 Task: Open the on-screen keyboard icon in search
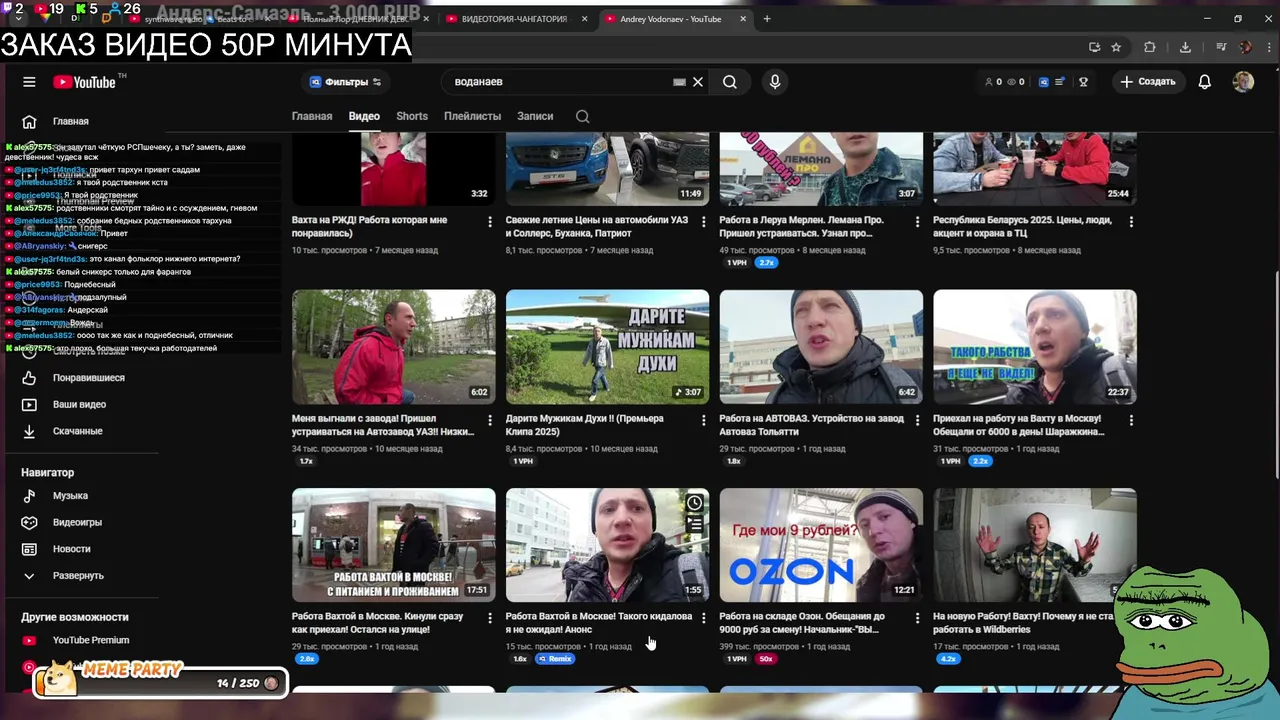point(679,82)
